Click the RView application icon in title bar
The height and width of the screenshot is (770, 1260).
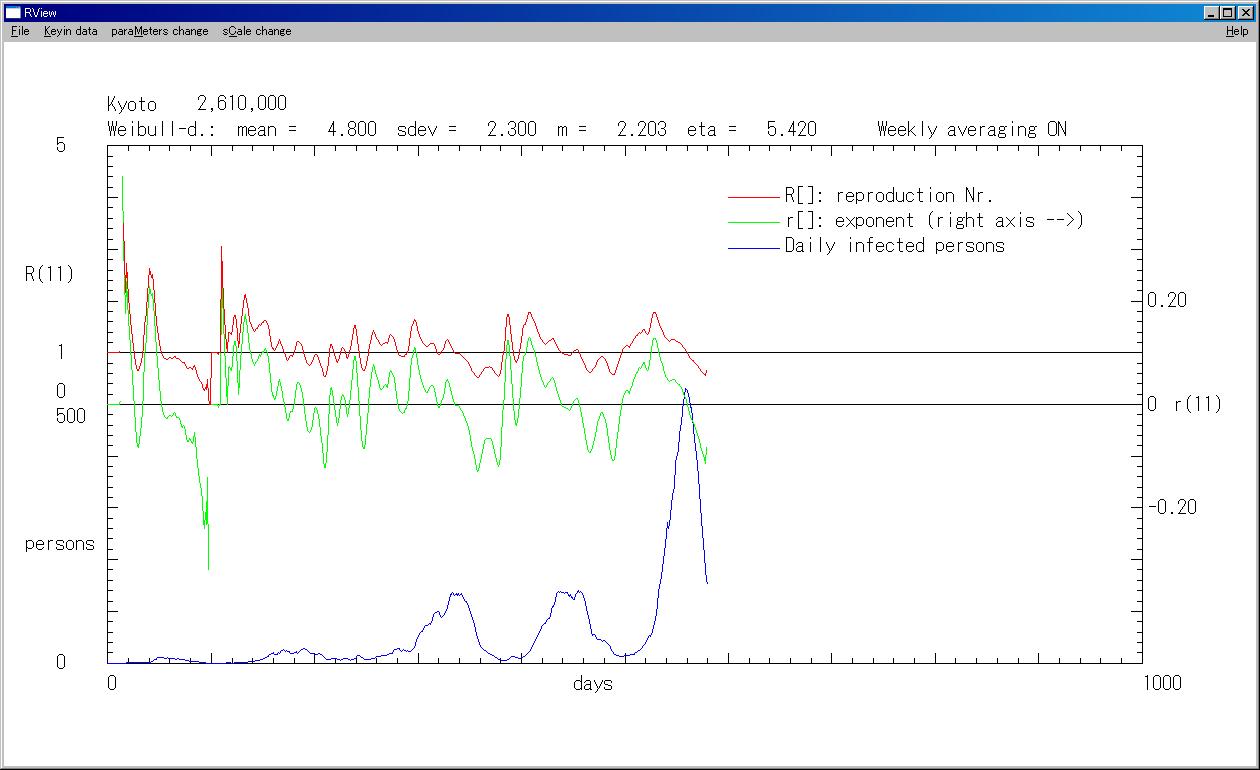[x=13, y=13]
